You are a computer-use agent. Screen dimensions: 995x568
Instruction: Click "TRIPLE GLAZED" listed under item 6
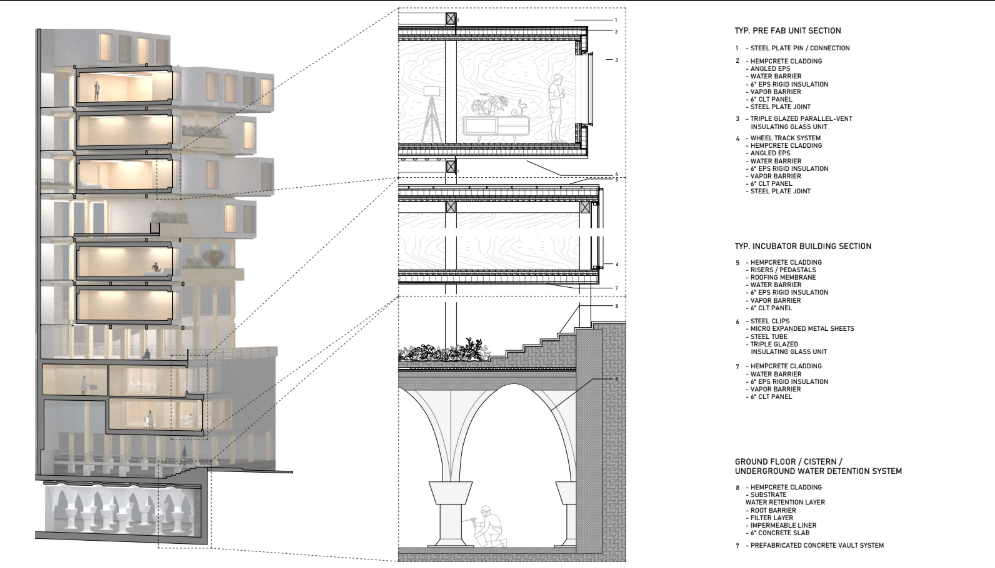click(774, 344)
